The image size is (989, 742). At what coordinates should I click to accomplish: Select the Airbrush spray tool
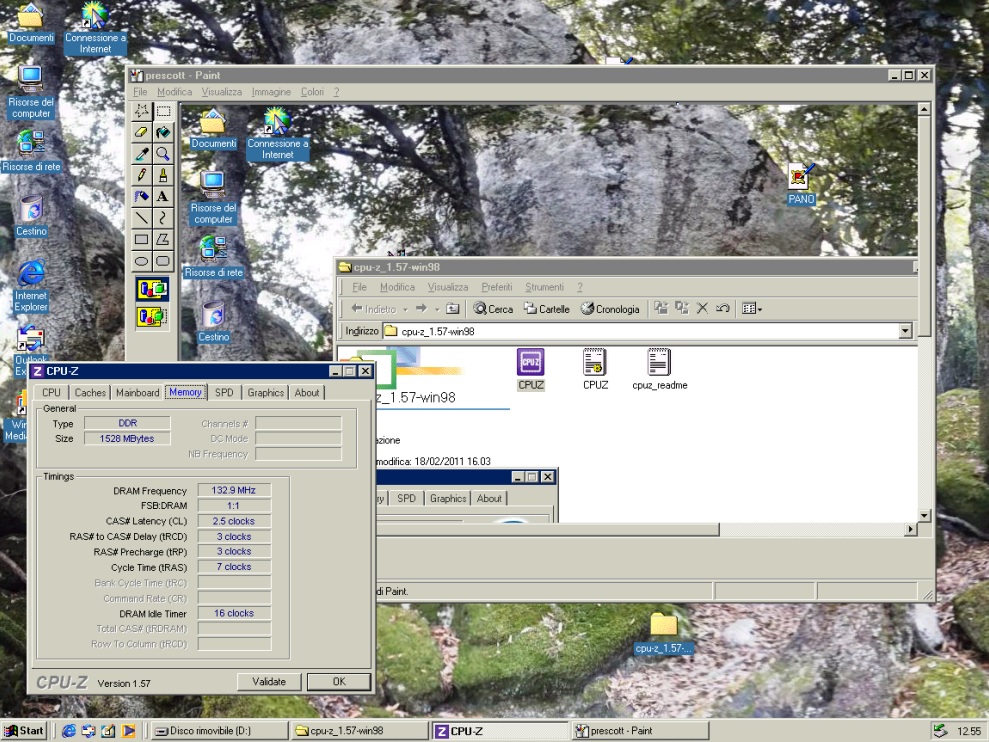141,197
